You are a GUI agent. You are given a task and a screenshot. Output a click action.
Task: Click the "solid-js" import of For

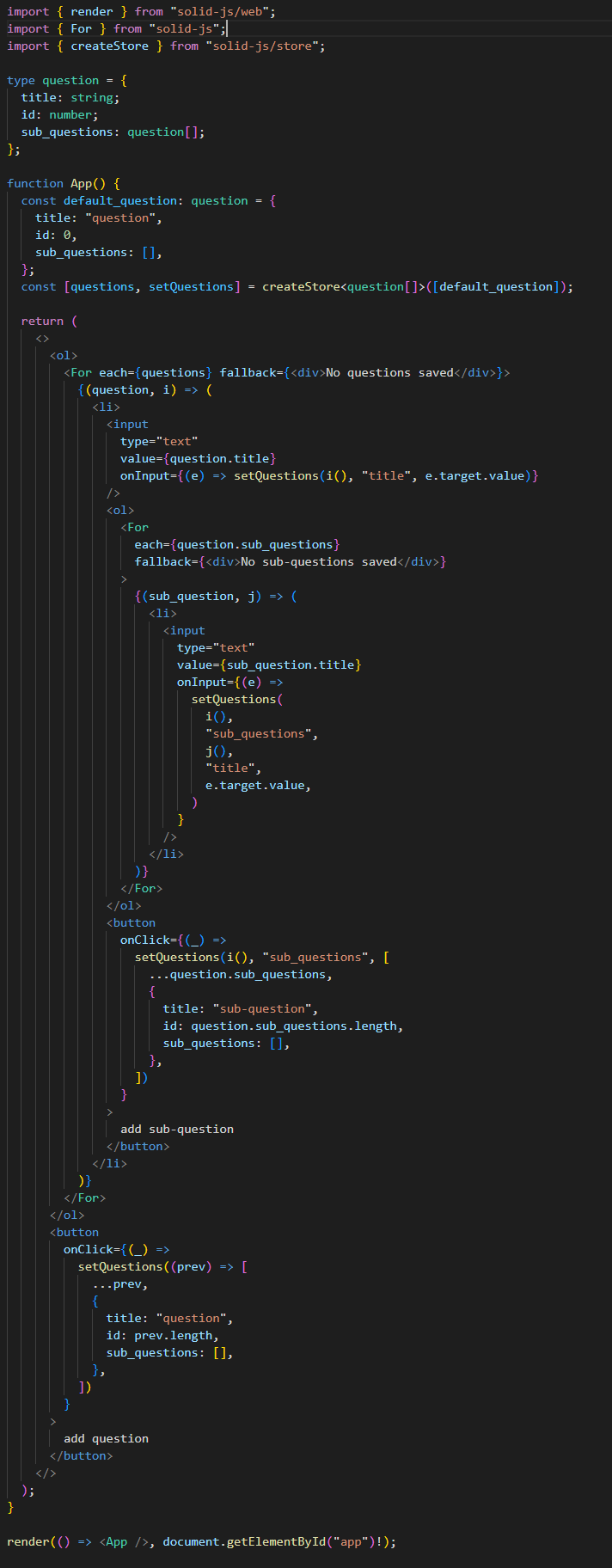click(116, 28)
